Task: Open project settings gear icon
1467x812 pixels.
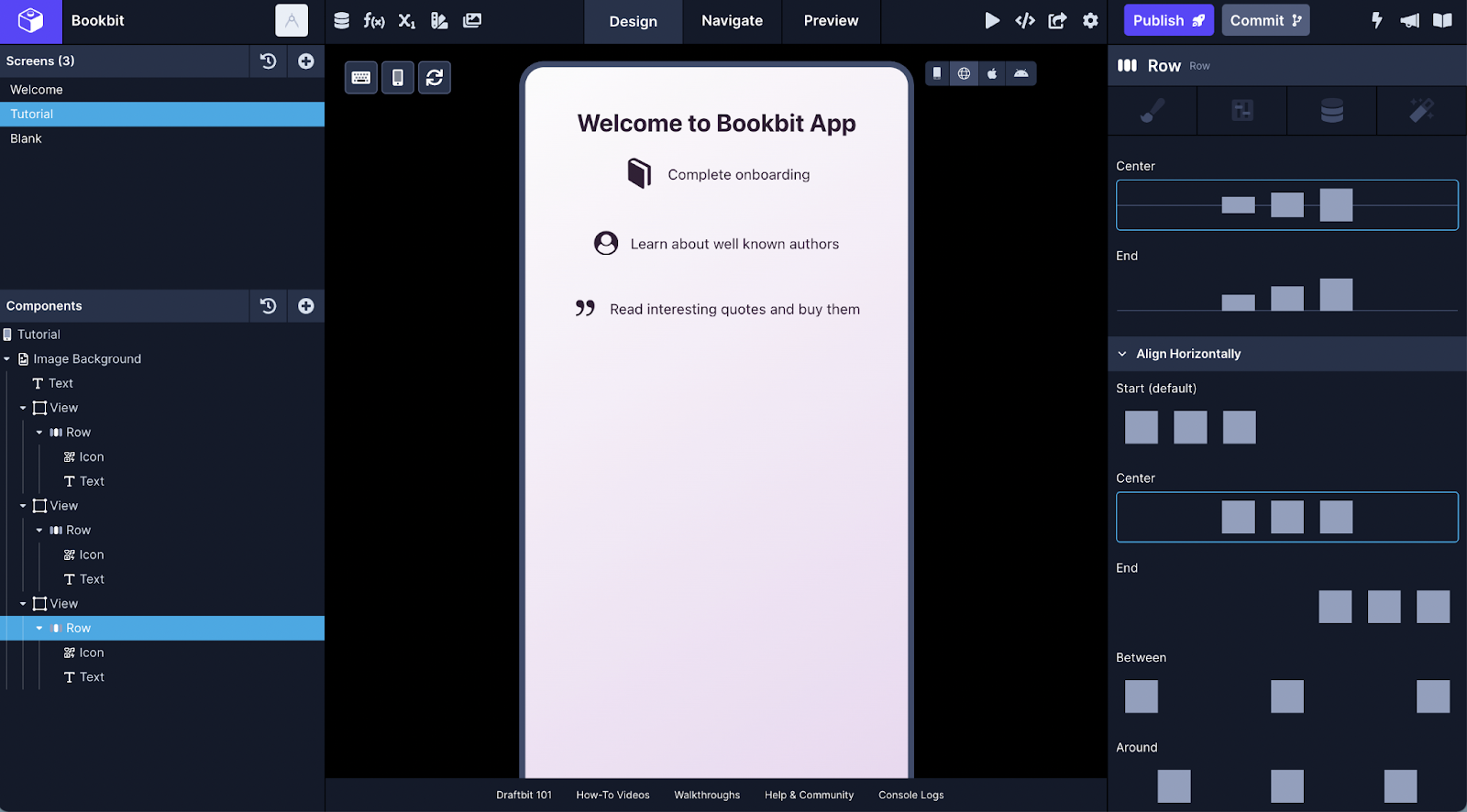Action: click(1090, 20)
